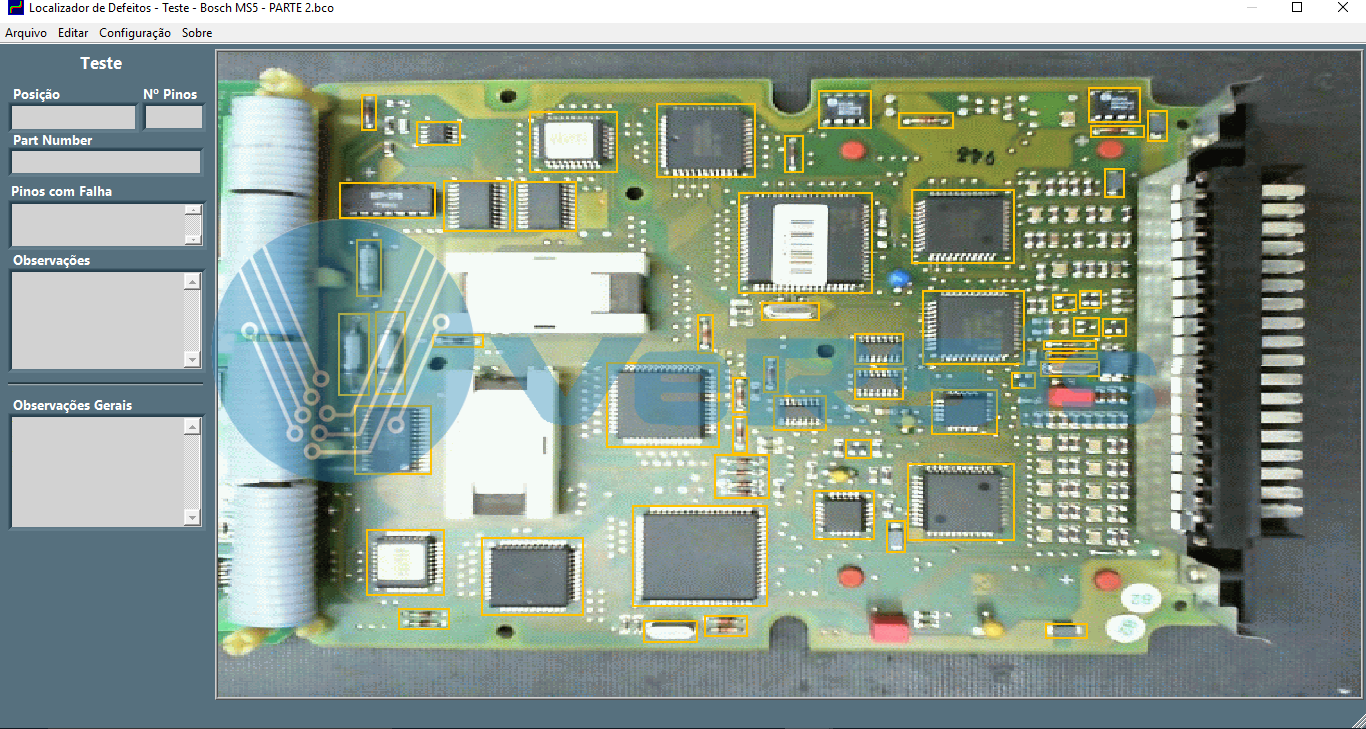Open the Sobre menu
1366x729 pixels.
(x=197, y=33)
